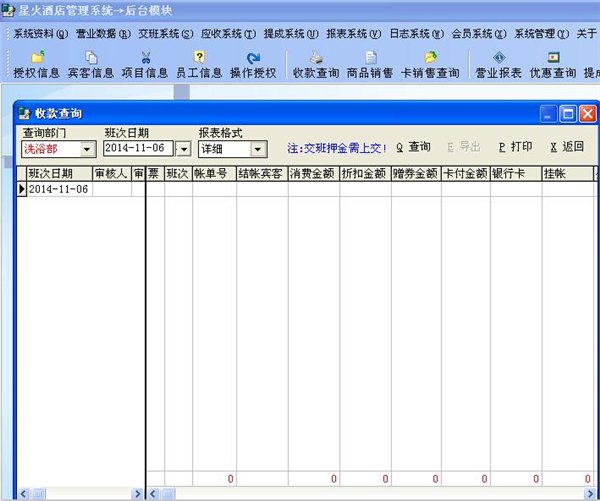Click the 折扣金额 column header
The width and height of the screenshot is (600, 501).
tap(365, 174)
